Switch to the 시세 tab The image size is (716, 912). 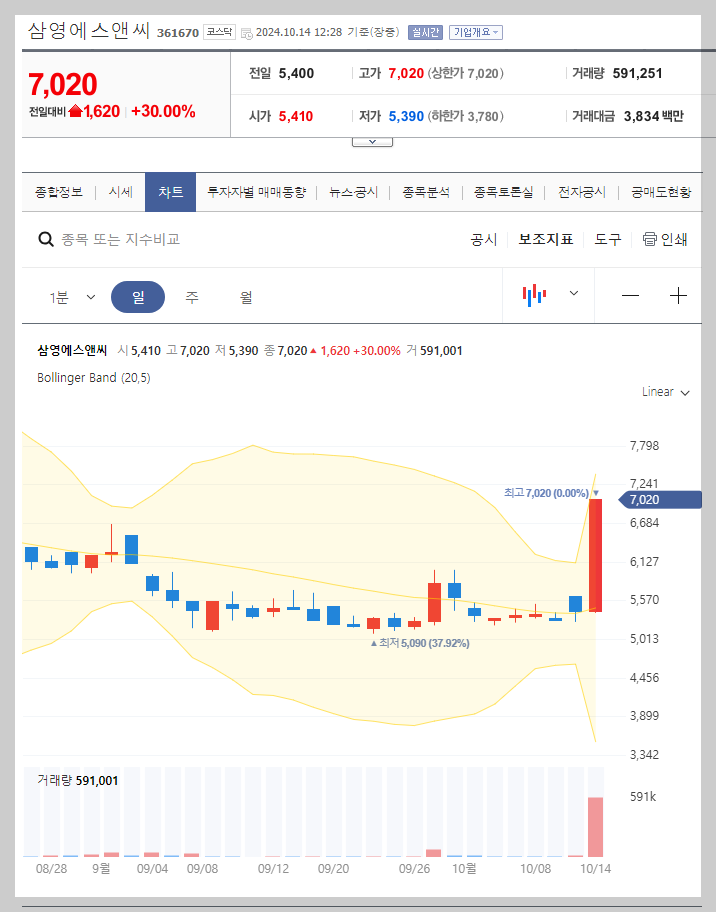119,191
